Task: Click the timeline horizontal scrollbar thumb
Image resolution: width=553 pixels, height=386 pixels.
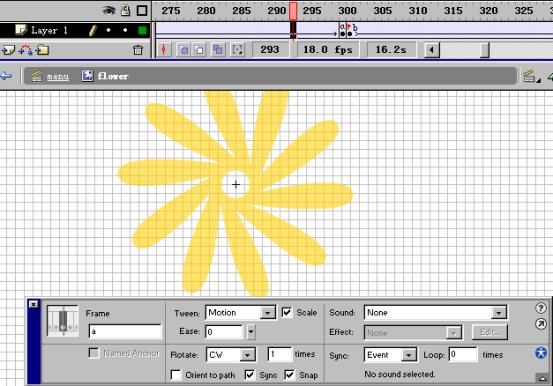Action: click(485, 50)
